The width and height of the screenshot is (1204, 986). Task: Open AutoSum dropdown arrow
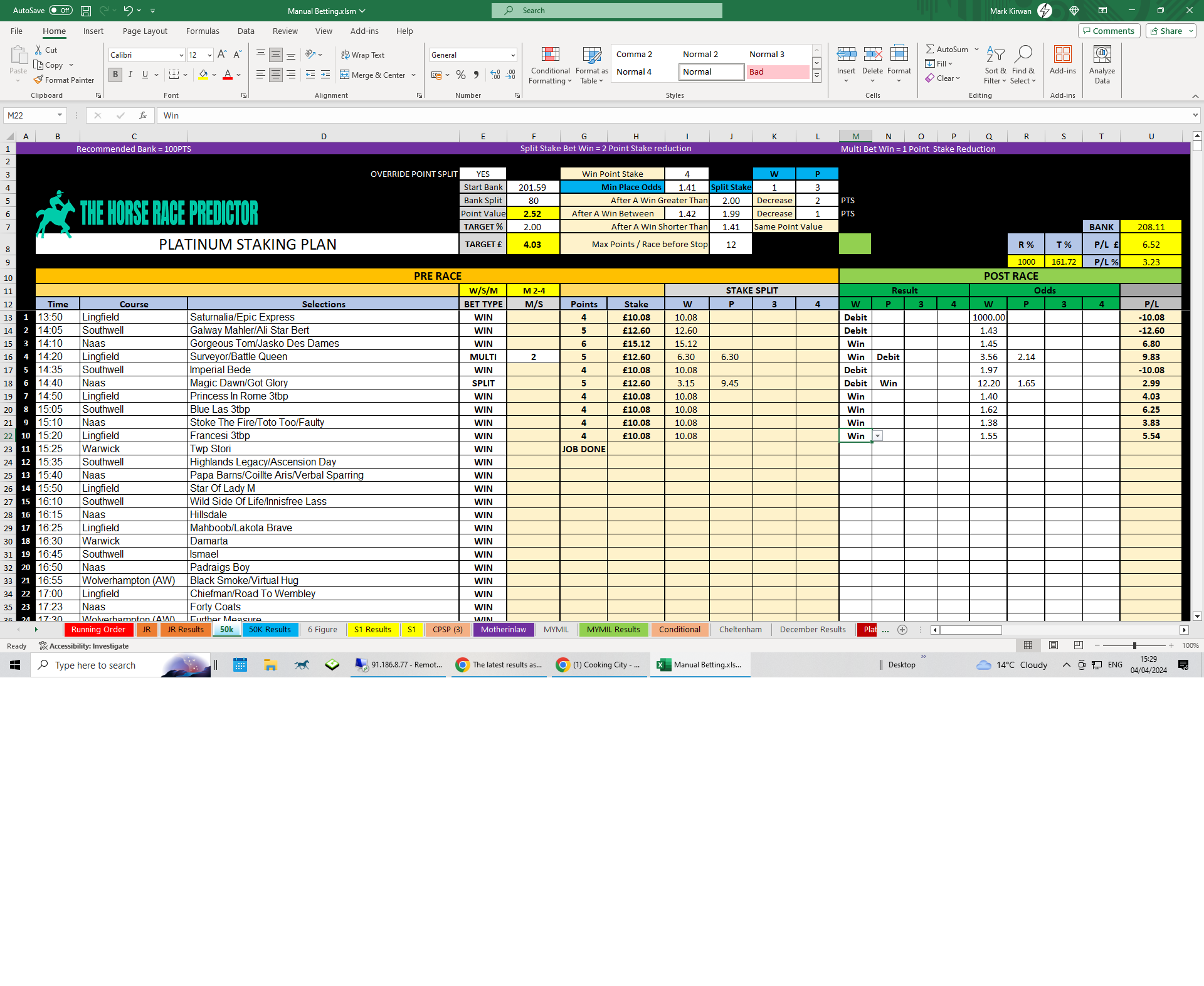pyautogui.click(x=976, y=49)
